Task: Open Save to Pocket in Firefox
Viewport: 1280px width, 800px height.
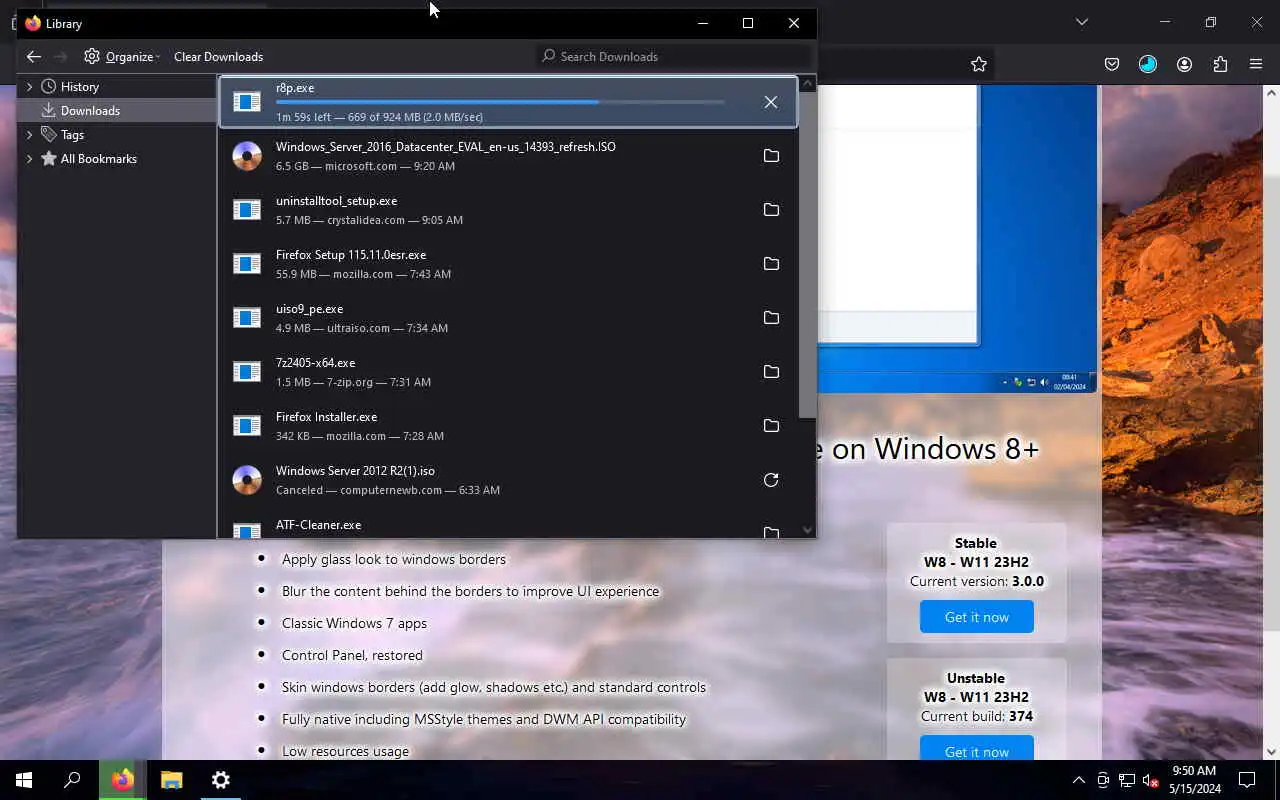Action: [1112, 64]
